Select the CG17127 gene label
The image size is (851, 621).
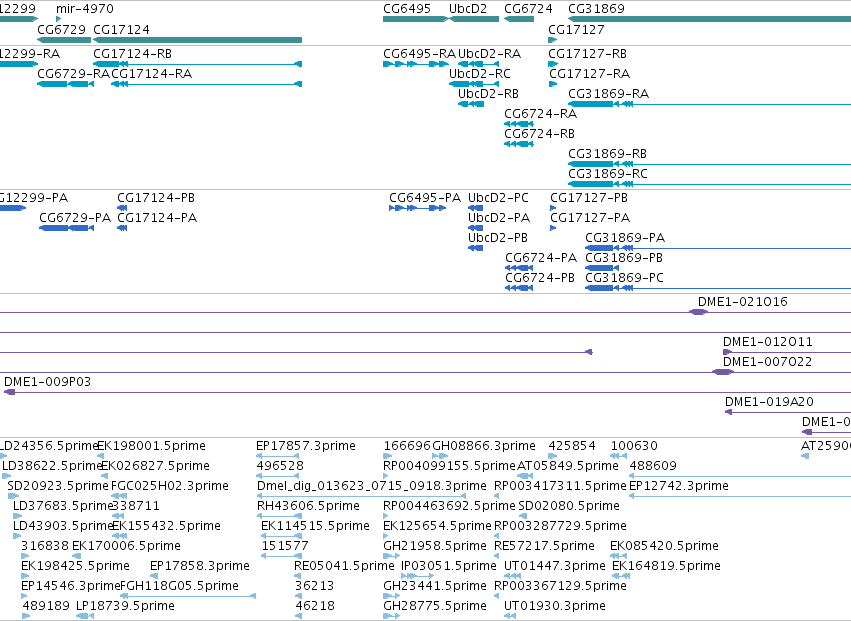(576, 29)
